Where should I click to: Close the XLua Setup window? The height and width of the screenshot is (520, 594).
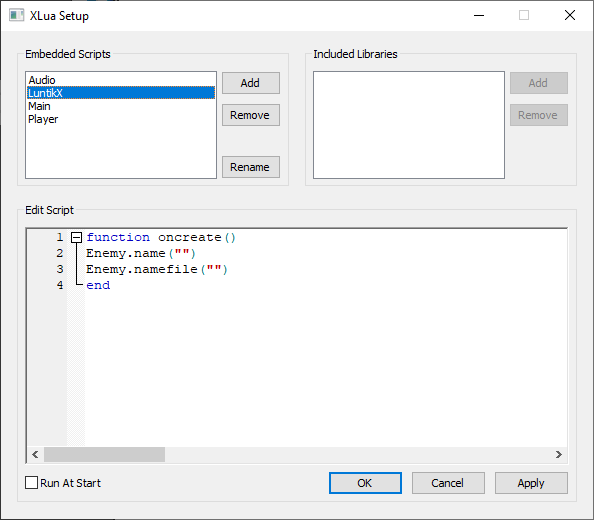[570, 16]
